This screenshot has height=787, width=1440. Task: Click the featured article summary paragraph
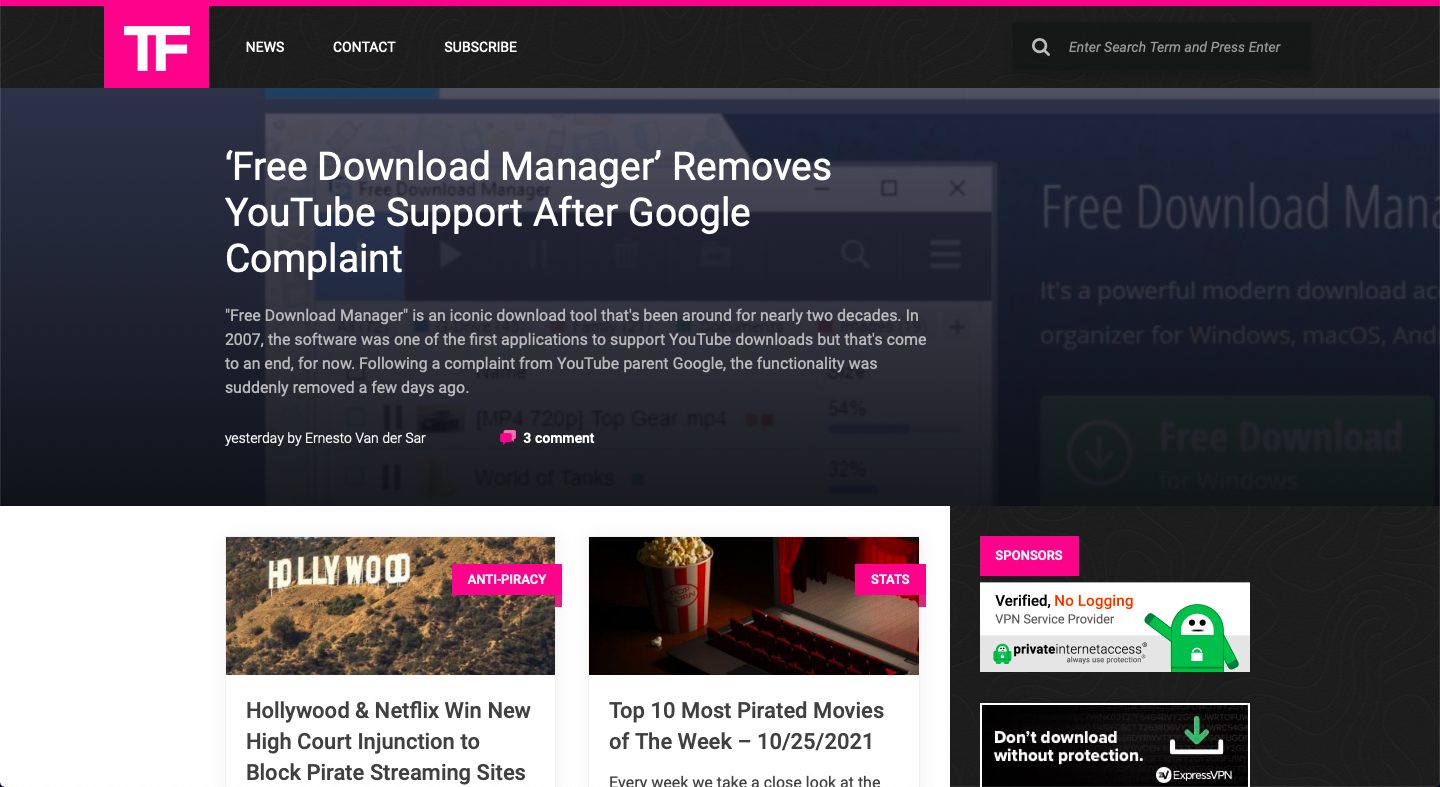pos(576,351)
